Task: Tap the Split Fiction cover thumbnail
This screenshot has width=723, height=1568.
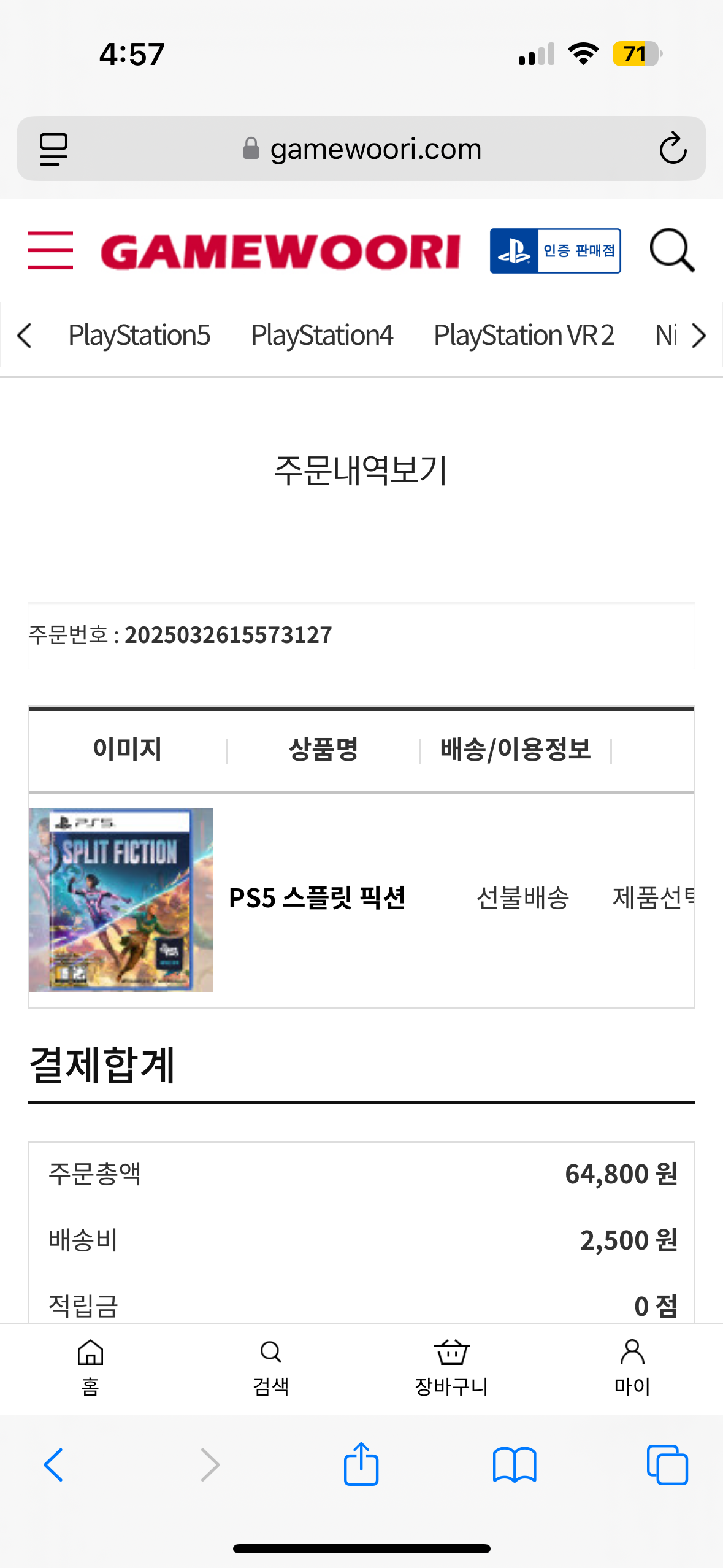Action: [x=121, y=899]
